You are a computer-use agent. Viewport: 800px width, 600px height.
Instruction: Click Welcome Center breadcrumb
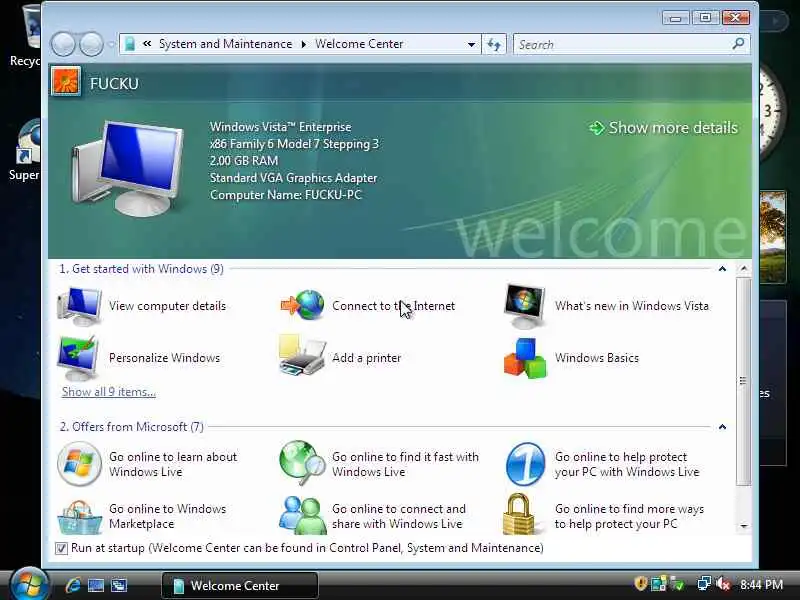click(359, 44)
